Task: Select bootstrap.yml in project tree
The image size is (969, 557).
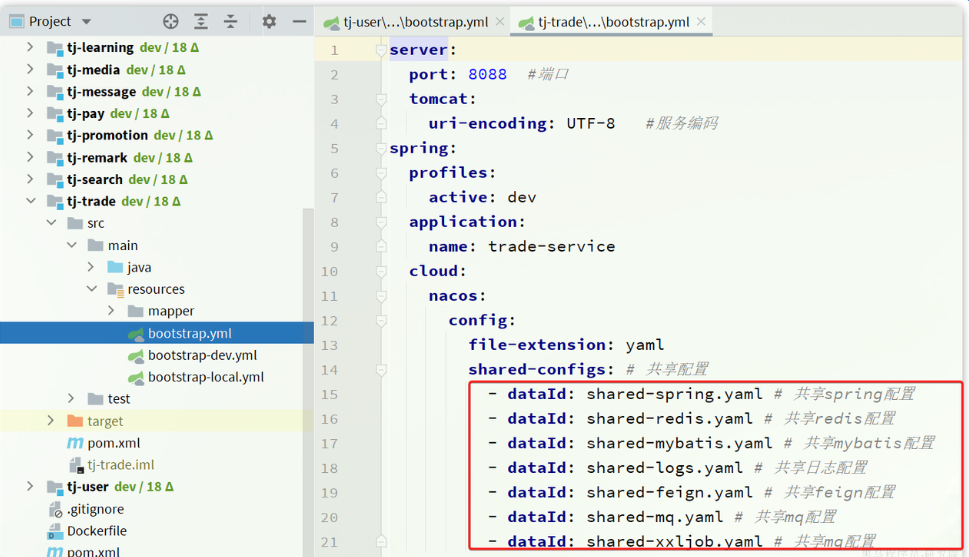Action: pos(190,333)
